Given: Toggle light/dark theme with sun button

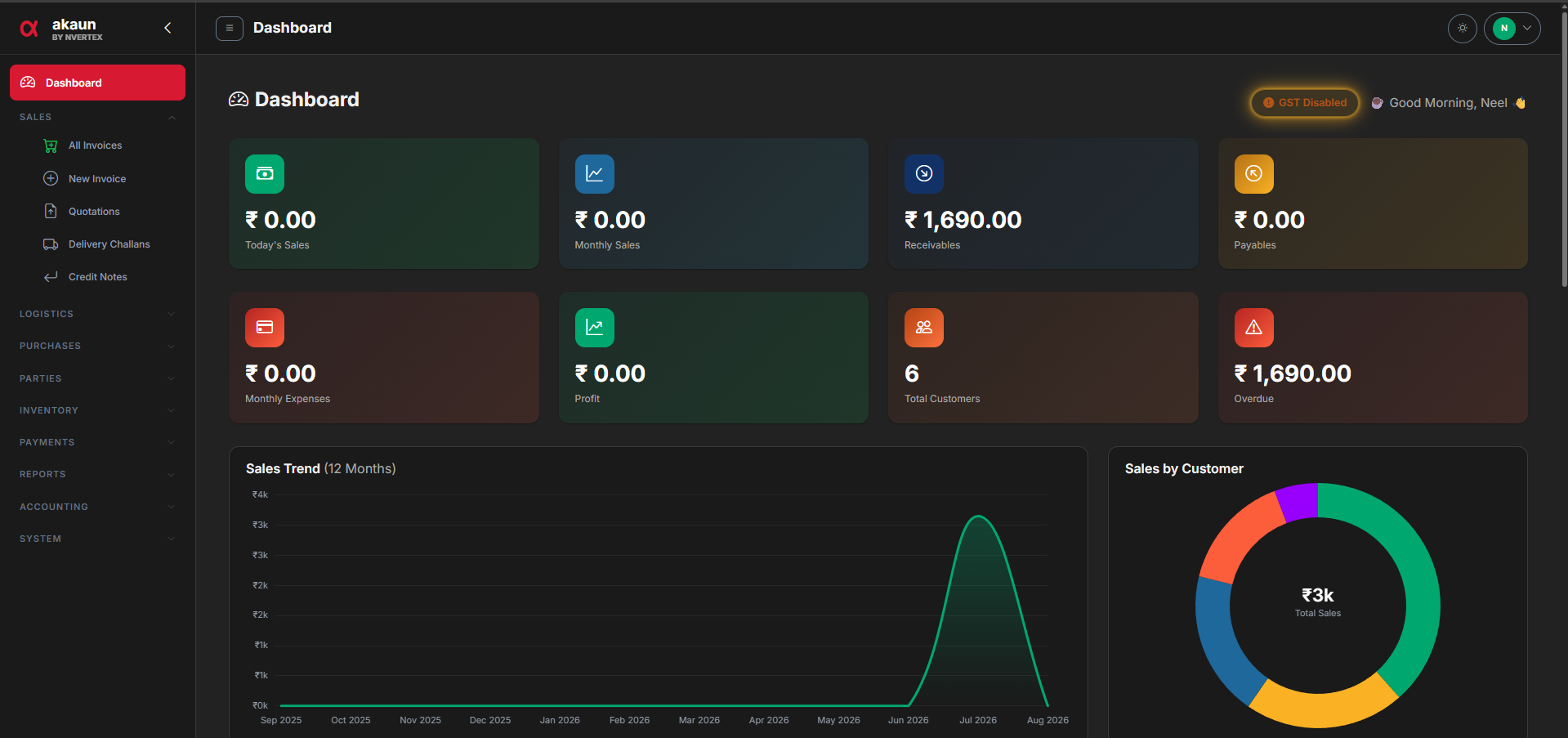Looking at the screenshot, I should click(1463, 28).
